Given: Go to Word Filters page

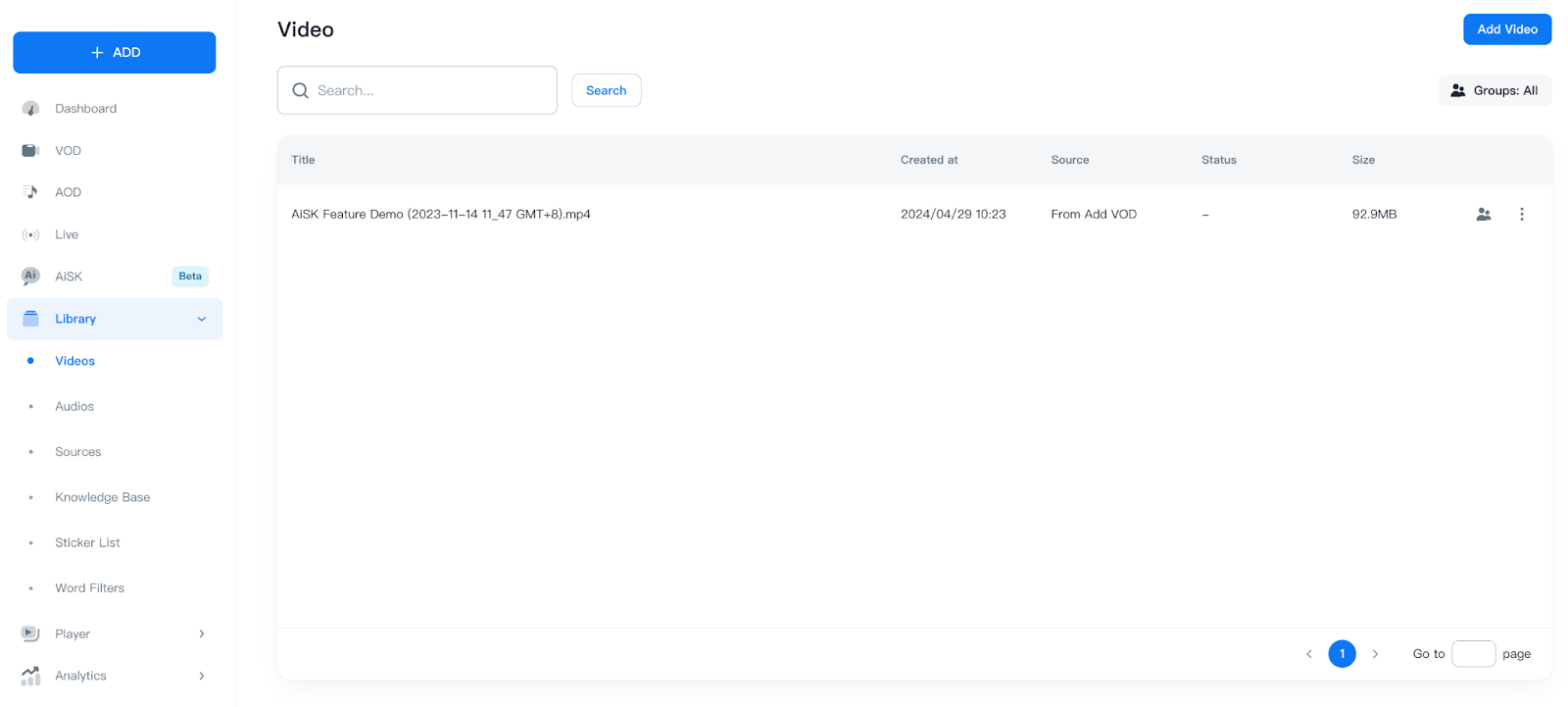Looking at the screenshot, I should pyautogui.click(x=89, y=588).
